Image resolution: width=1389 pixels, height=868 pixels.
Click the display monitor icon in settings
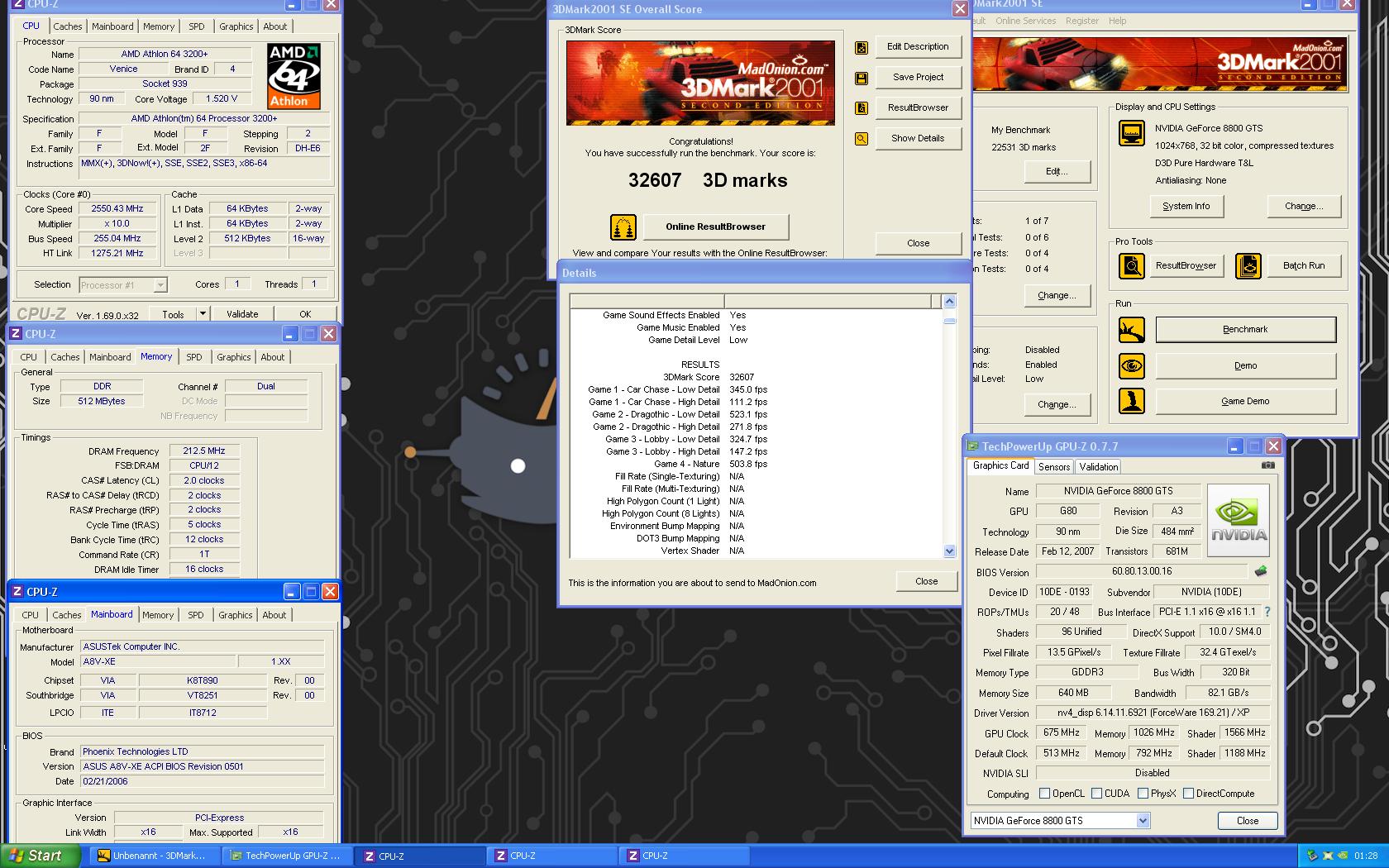point(1132,132)
